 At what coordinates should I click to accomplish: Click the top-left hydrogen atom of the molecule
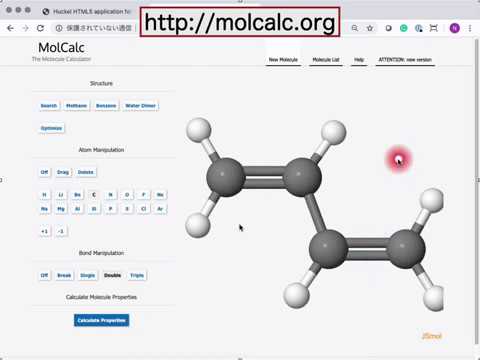click(199, 130)
